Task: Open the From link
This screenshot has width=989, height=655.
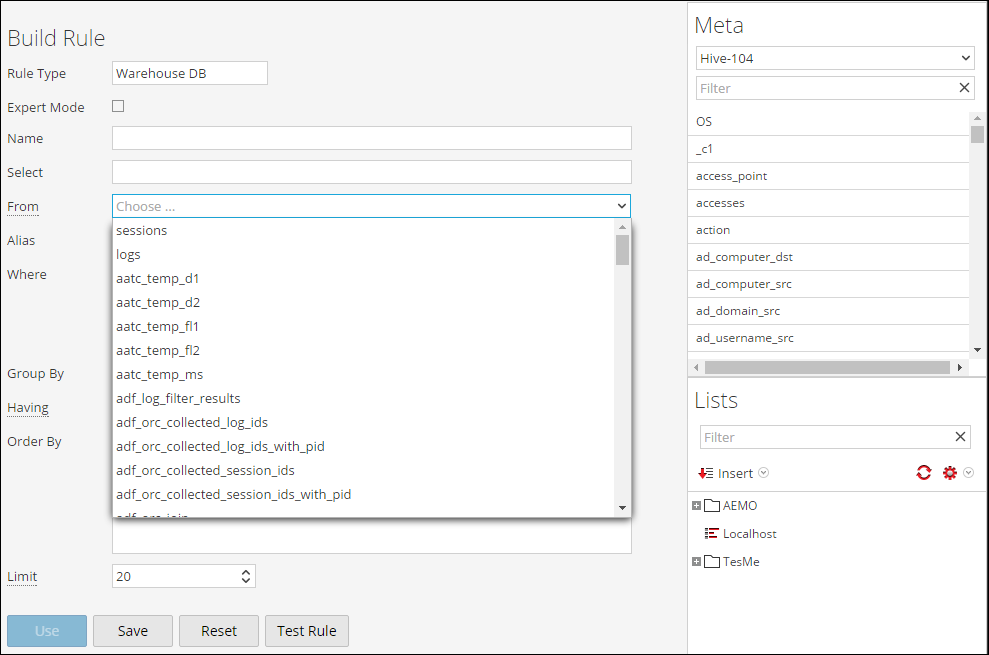Action: (x=22, y=206)
